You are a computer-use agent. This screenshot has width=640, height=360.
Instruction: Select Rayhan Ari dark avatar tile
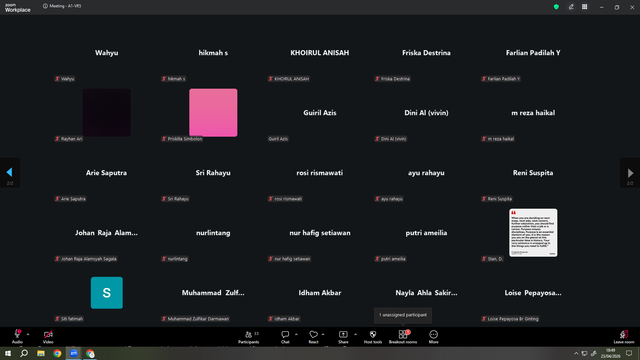pyautogui.click(x=107, y=113)
